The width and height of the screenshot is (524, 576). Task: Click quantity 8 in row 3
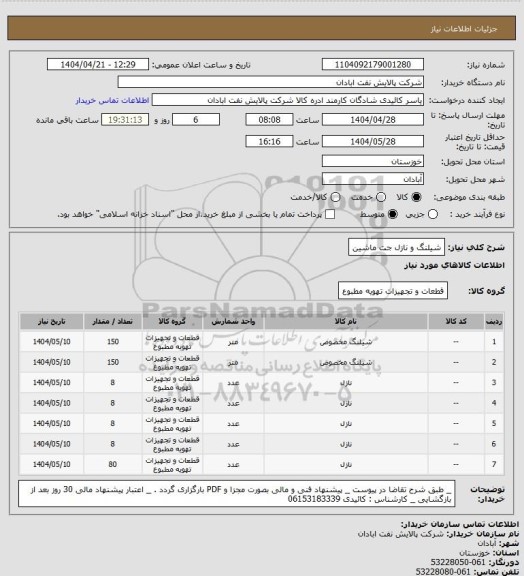(x=112, y=383)
